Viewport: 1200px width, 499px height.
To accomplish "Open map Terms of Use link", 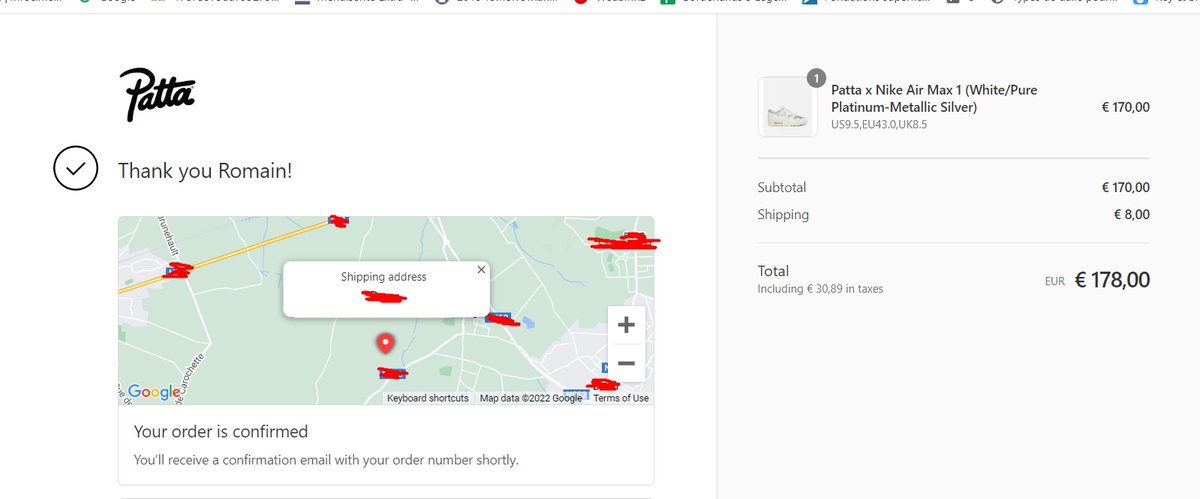I will pos(621,398).
